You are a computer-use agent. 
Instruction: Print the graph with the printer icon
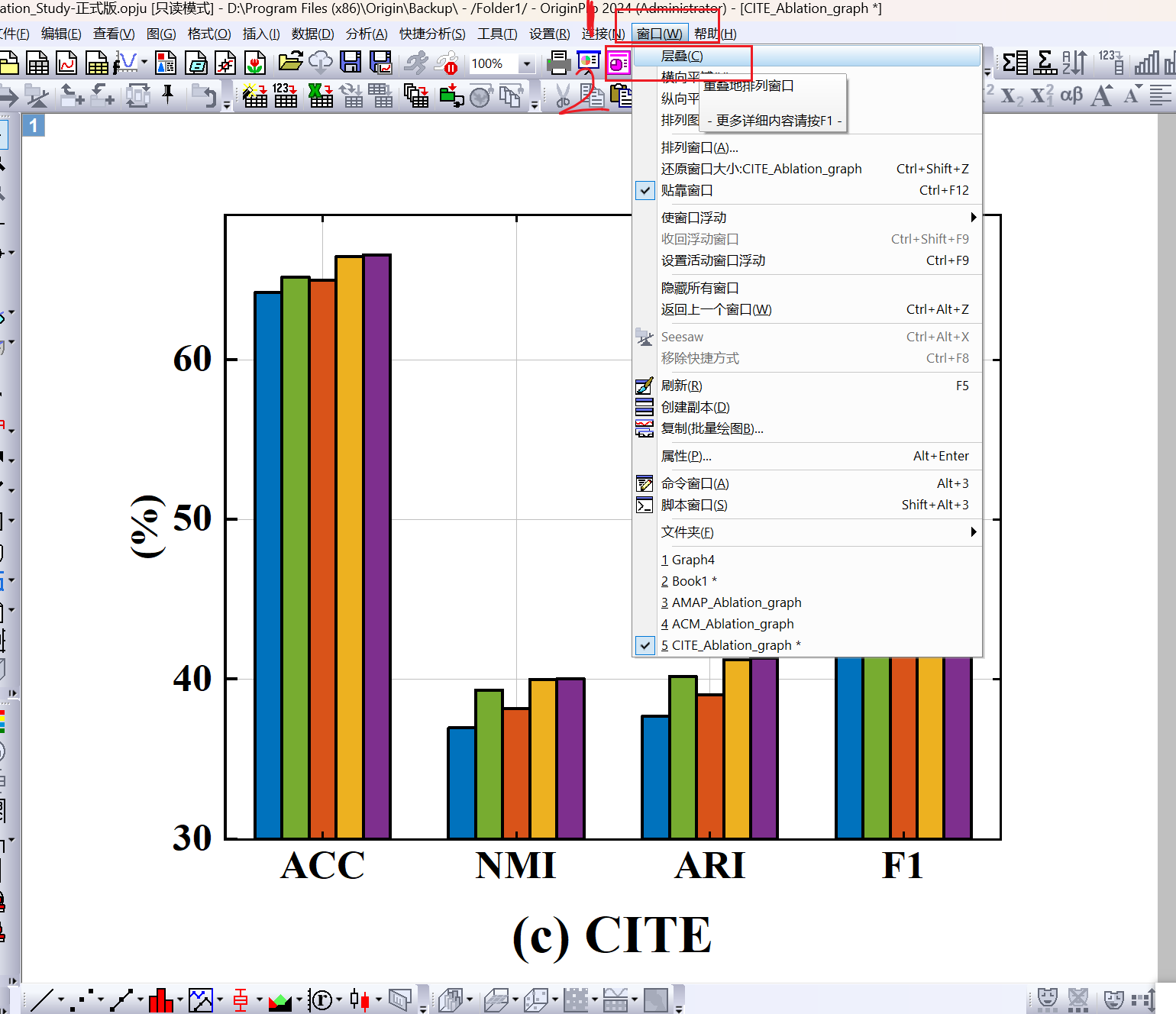[x=560, y=63]
